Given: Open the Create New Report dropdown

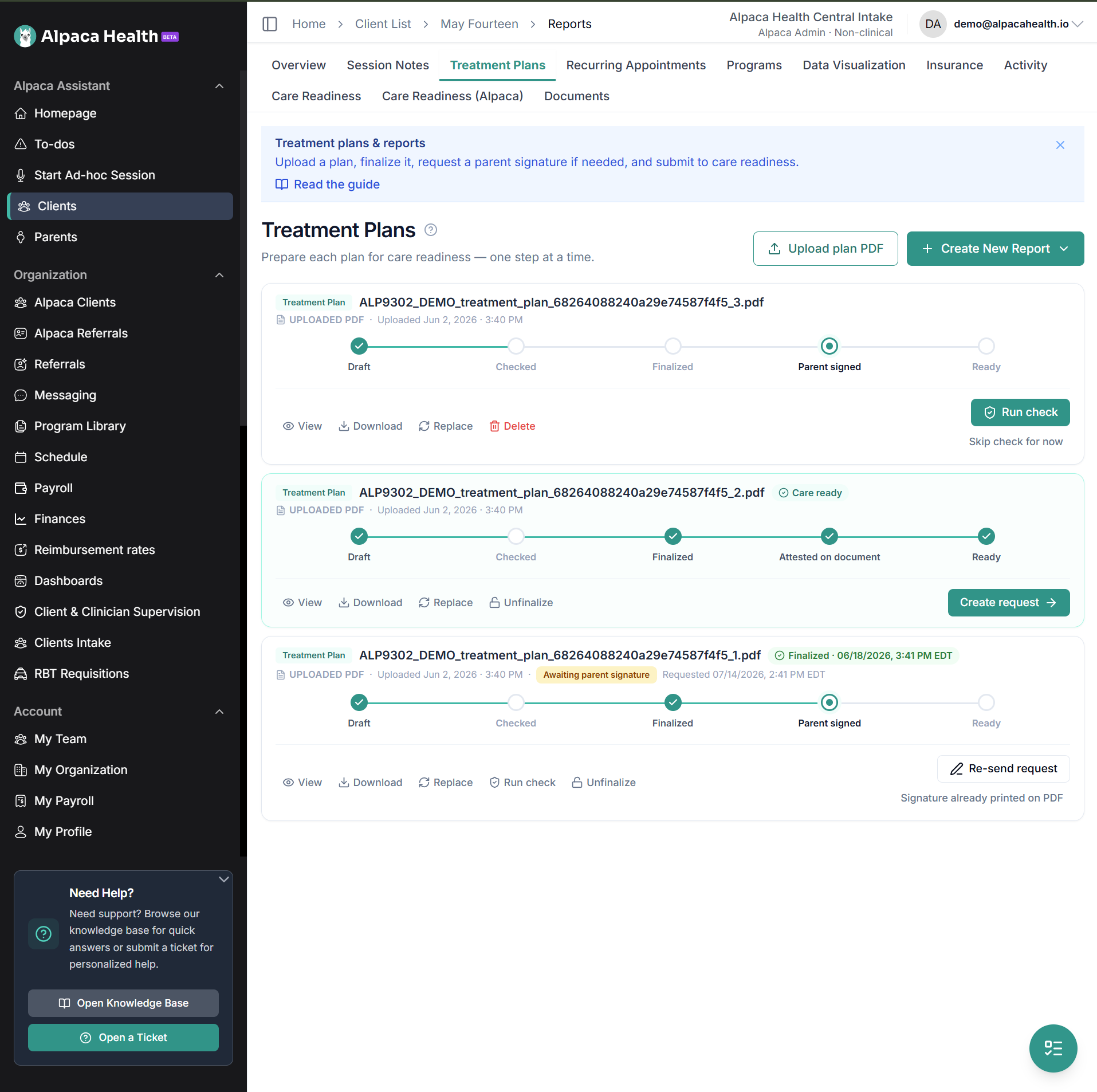Looking at the screenshot, I should pos(996,249).
